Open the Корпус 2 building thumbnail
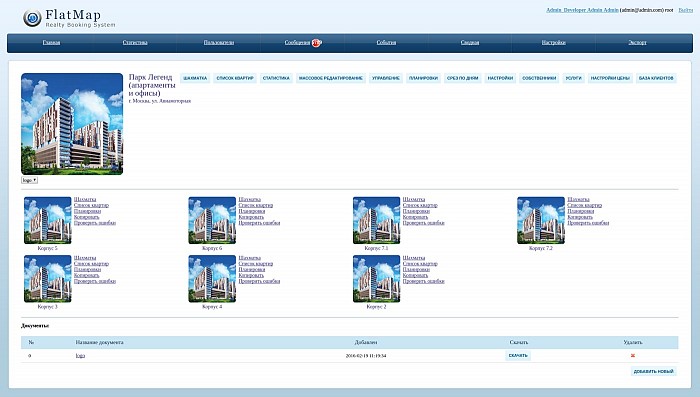 click(376, 279)
